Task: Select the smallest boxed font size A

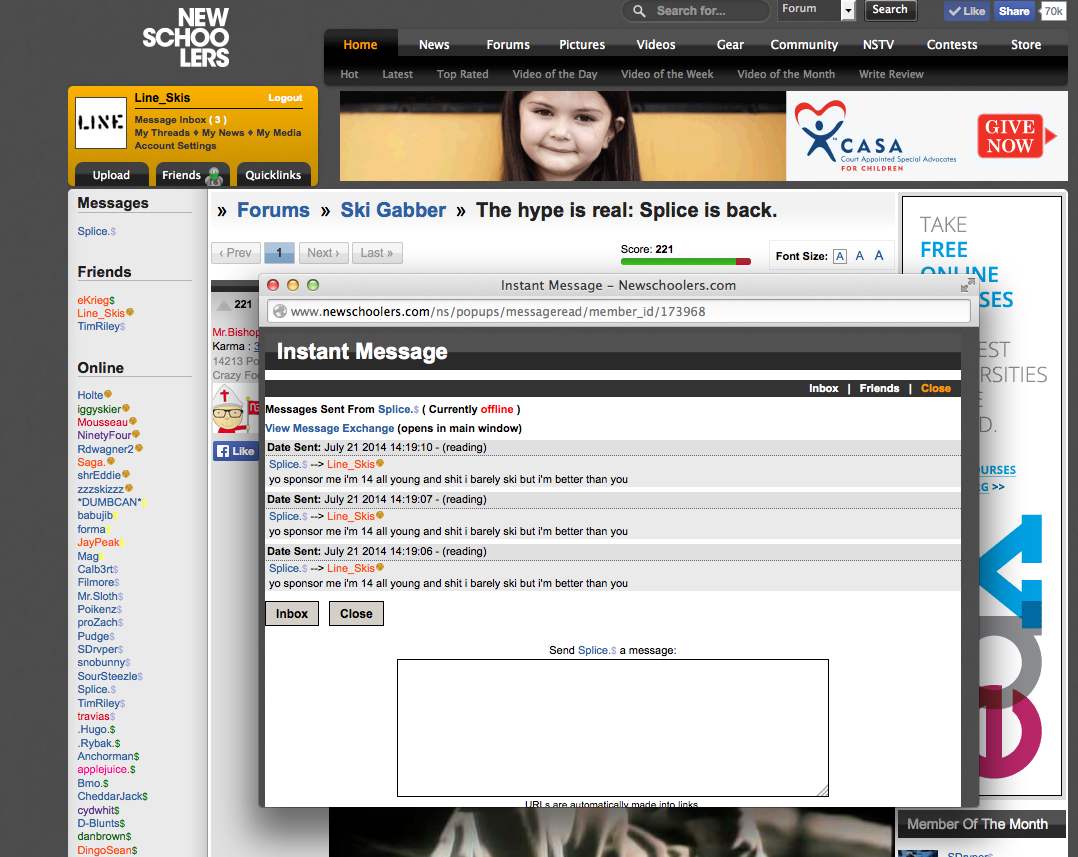Action: point(839,256)
